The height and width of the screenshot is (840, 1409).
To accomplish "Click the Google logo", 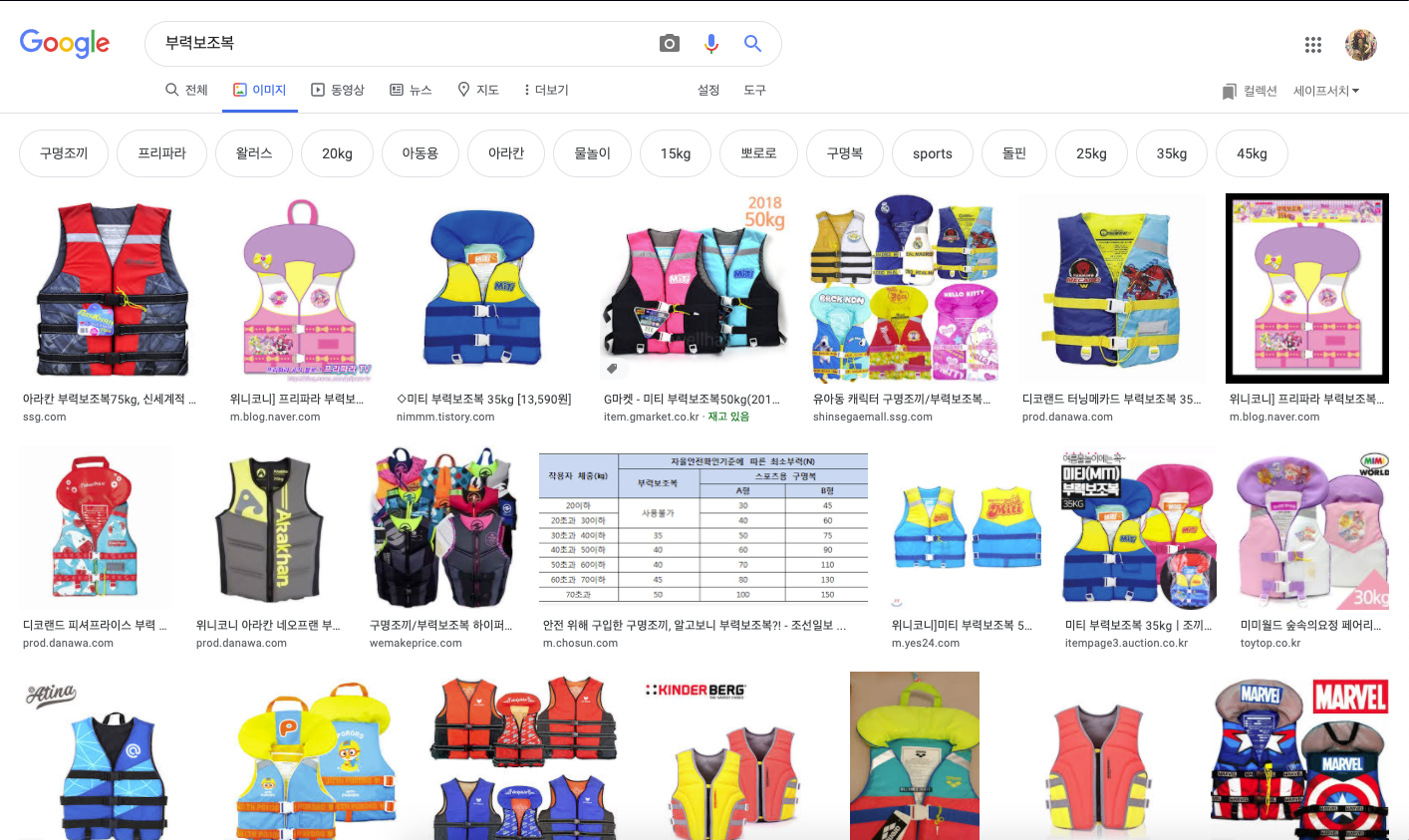I will 65,43.
